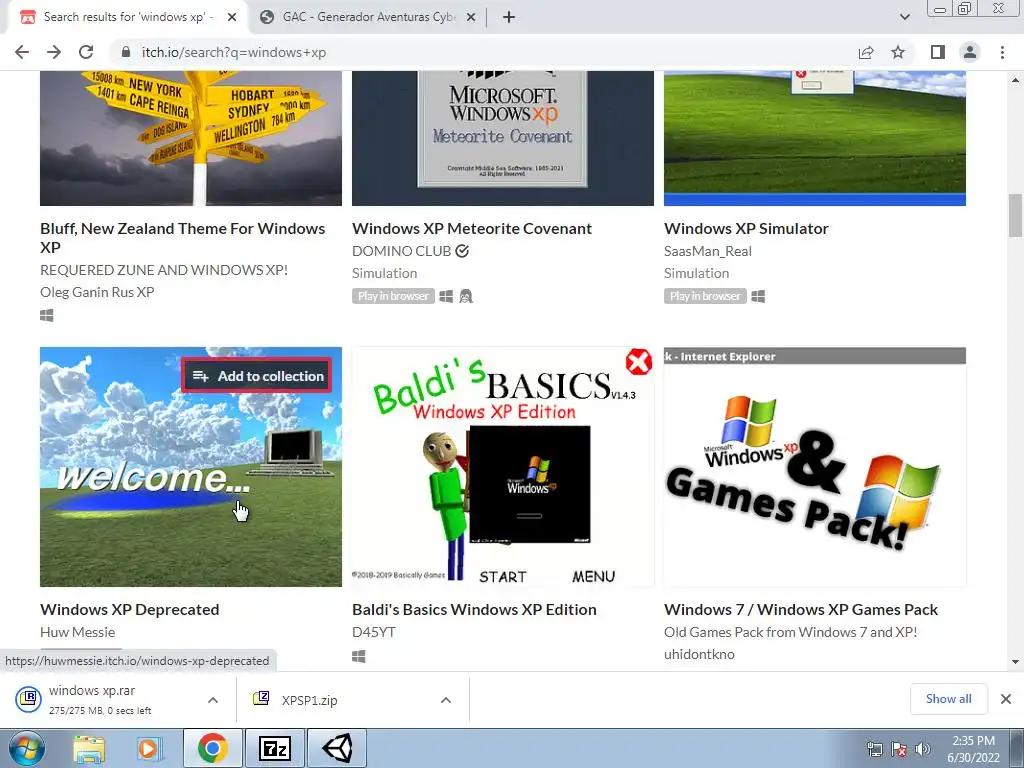This screenshot has width=1024, height=768.
Task: Open the browser side panel
Action: pyautogui.click(x=937, y=52)
